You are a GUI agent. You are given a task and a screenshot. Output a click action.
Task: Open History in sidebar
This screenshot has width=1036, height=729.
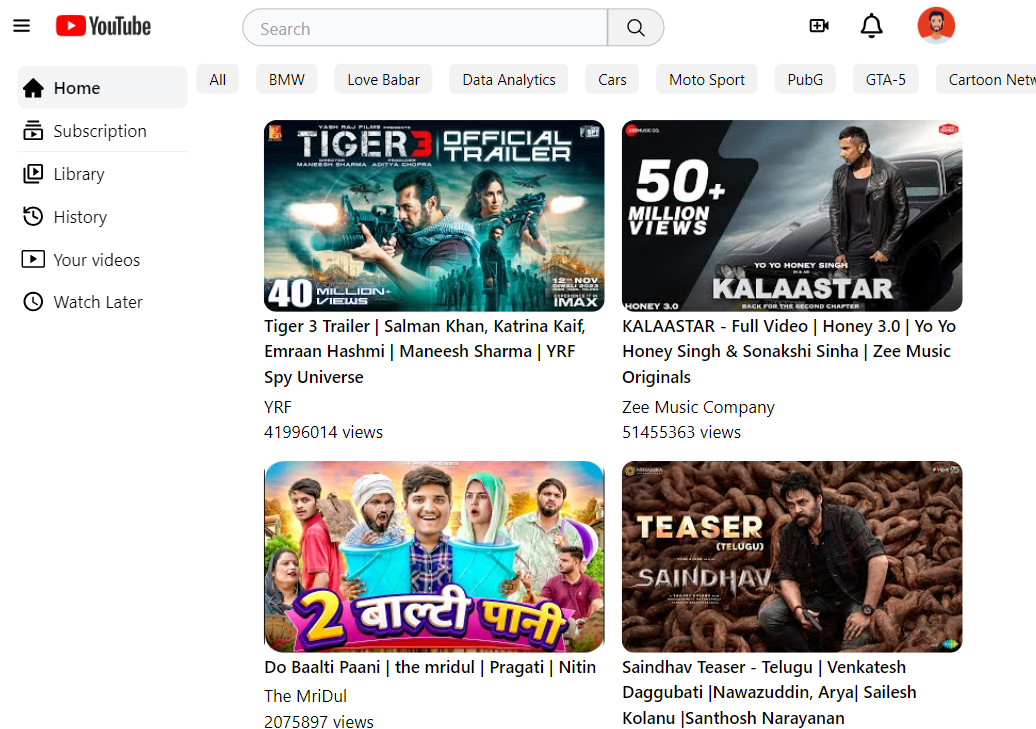102,217
